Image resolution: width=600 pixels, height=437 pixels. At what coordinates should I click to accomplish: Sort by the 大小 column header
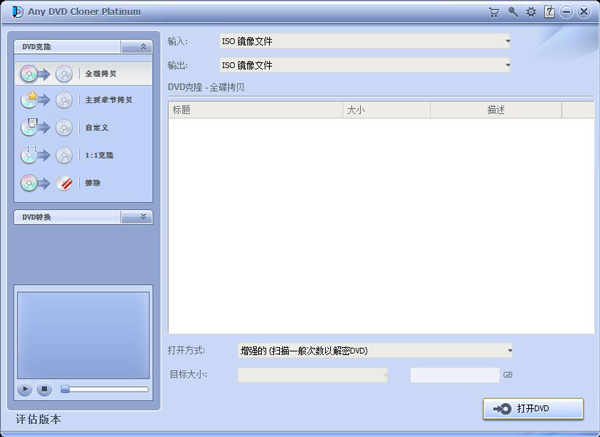click(386, 110)
